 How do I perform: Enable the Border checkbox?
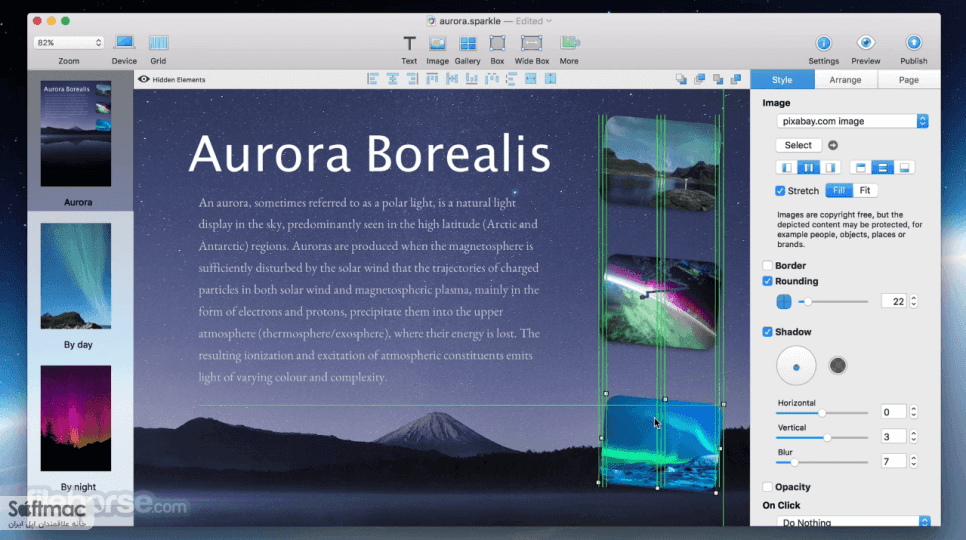coord(767,265)
